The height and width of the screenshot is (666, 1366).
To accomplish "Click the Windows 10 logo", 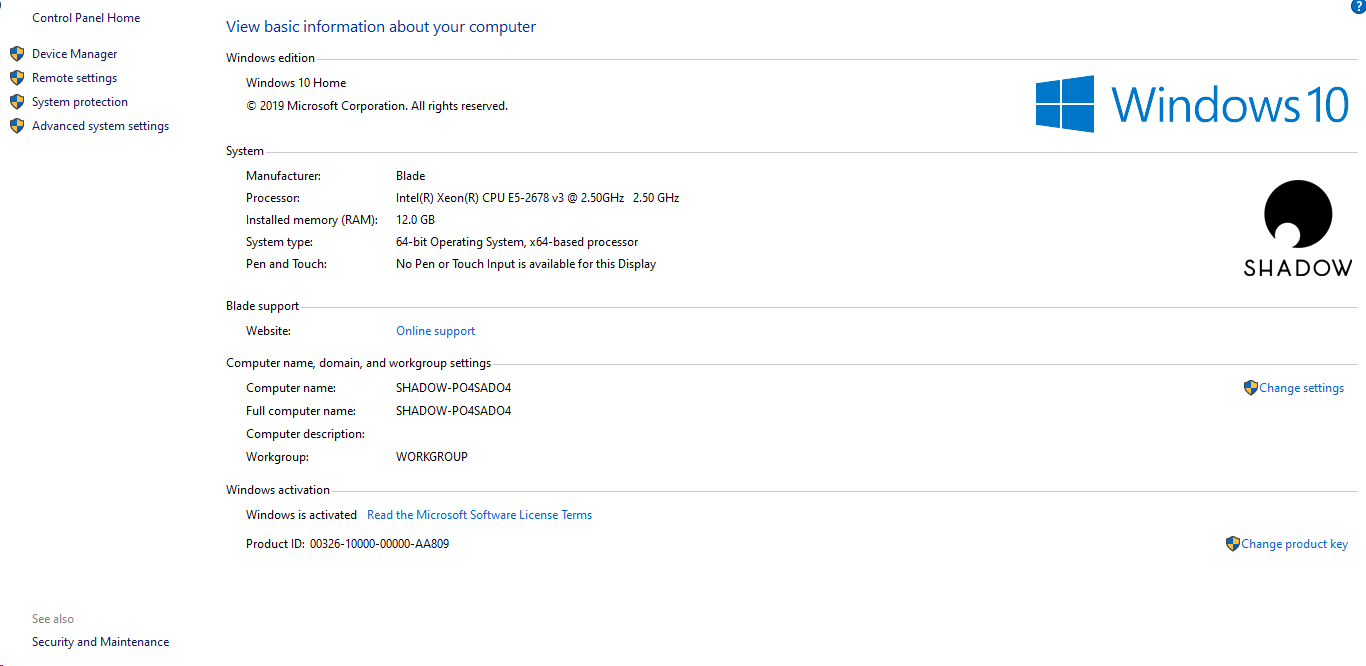I will (1192, 104).
